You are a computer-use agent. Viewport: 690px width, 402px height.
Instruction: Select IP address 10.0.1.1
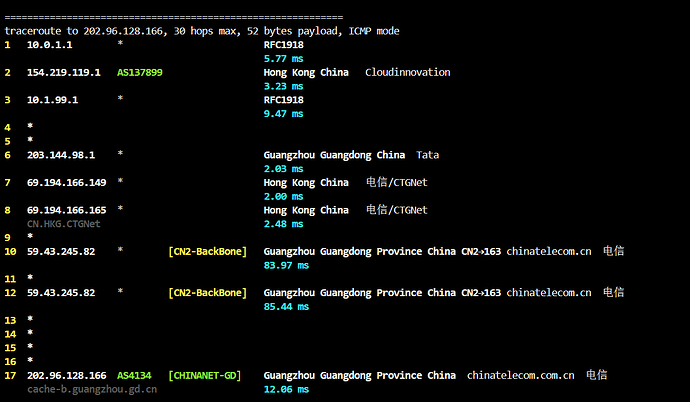click(49, 45)
